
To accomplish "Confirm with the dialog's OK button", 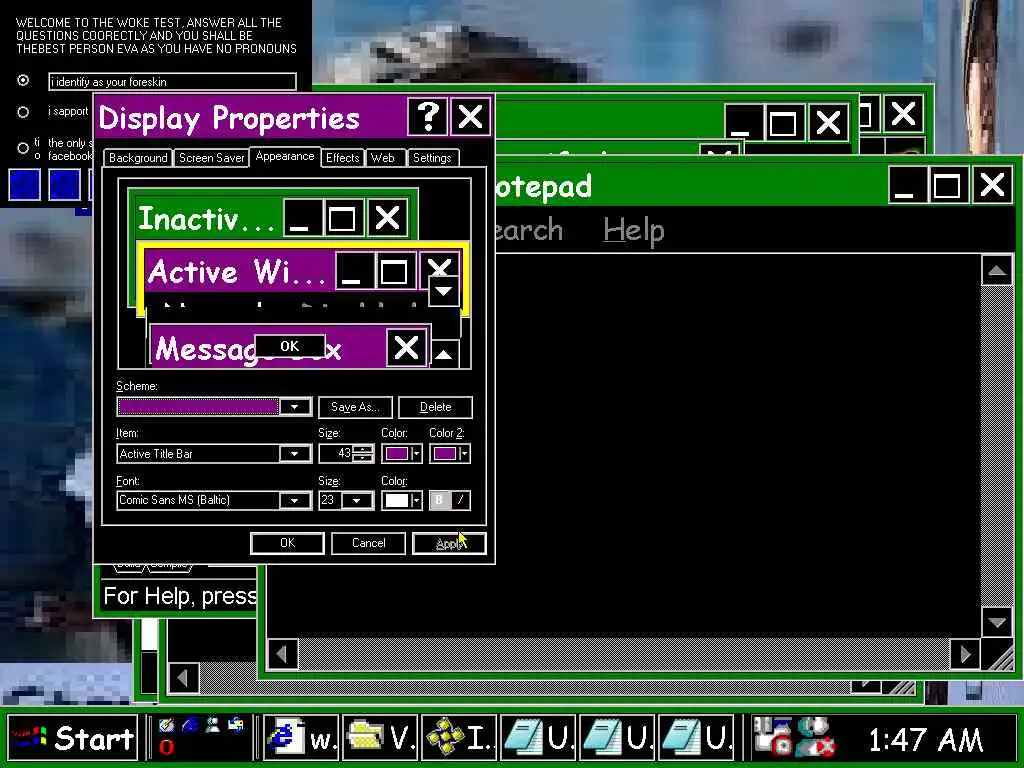I will pos(287,543).
